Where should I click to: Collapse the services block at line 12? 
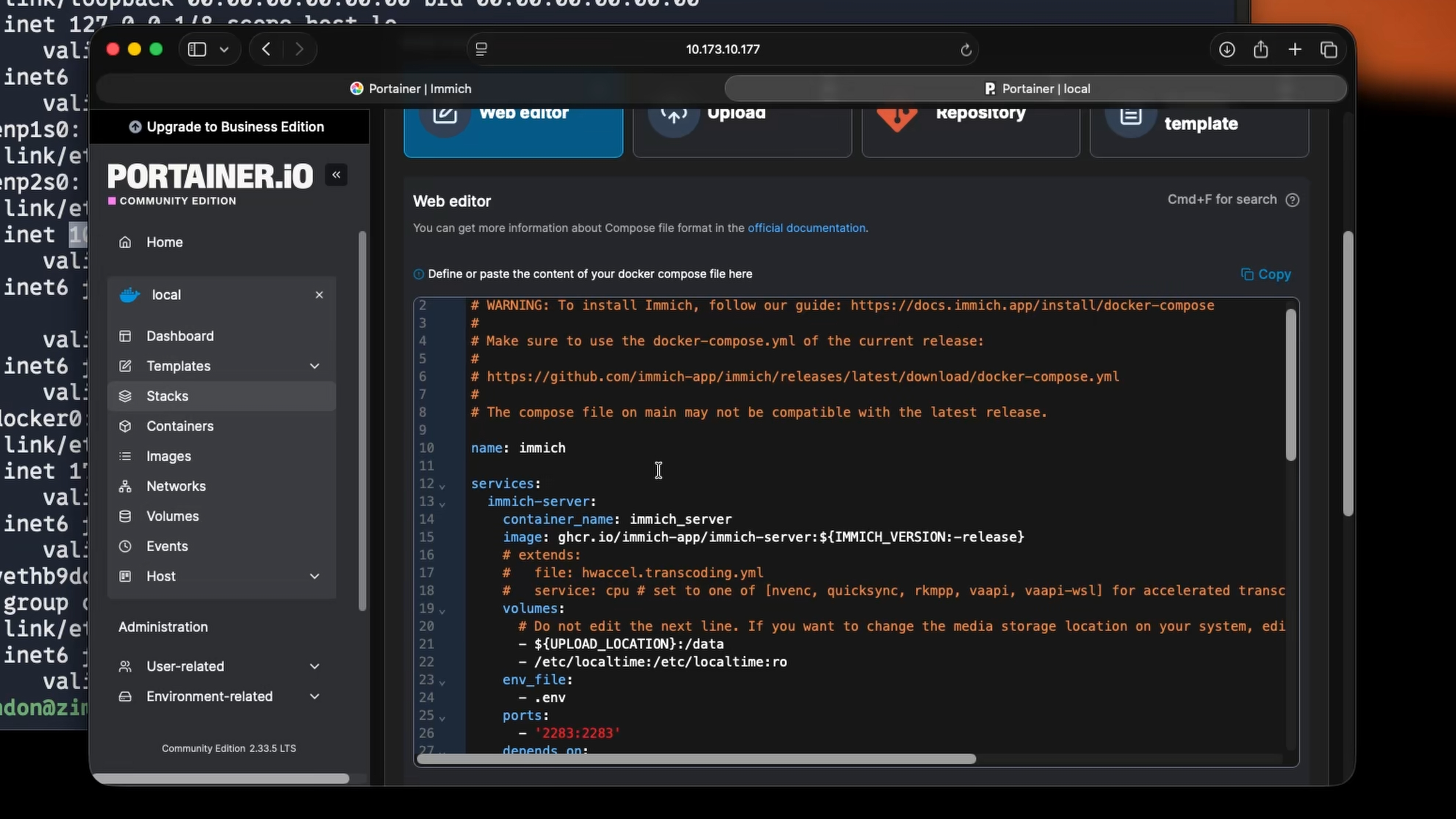[442, 486]
